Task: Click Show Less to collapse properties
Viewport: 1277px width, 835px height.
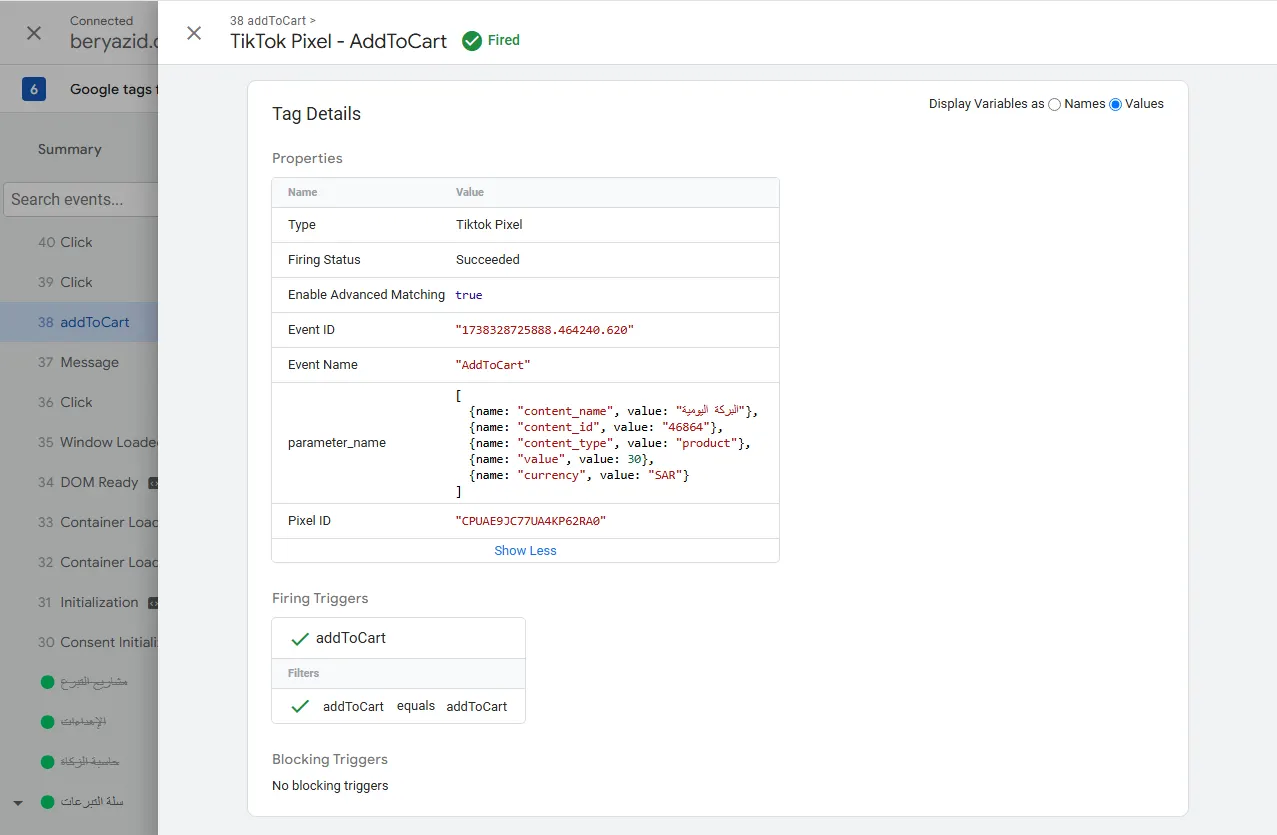Action: click(525, 551)
